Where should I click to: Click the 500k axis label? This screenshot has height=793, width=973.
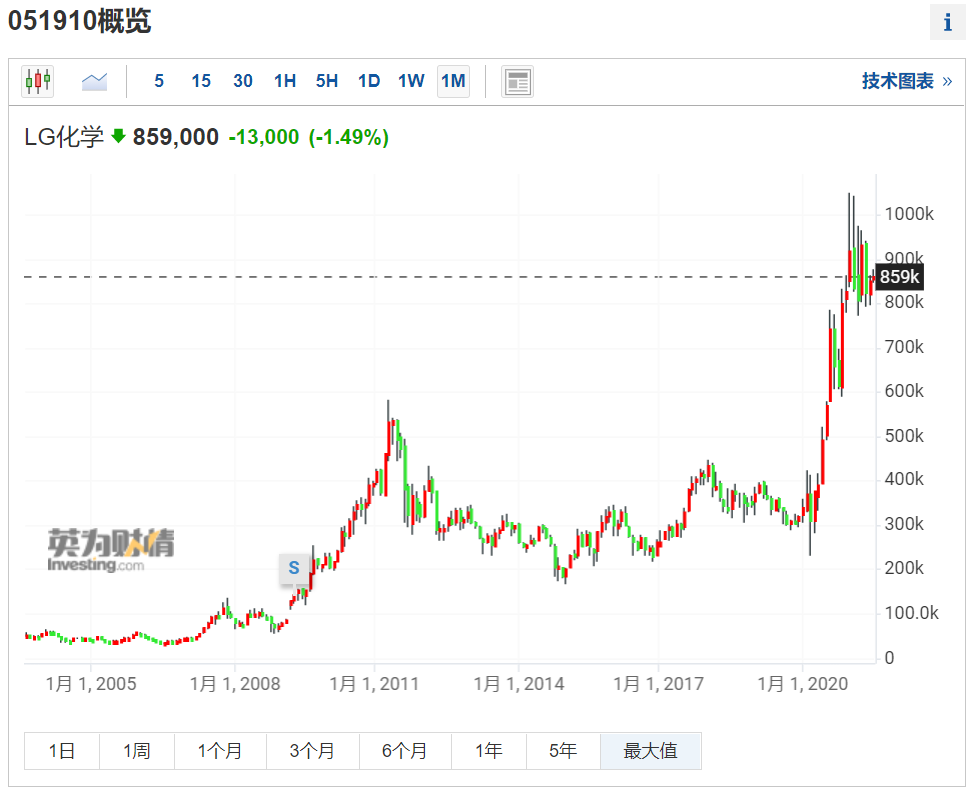pyautogui.click(x=904, y=436)
